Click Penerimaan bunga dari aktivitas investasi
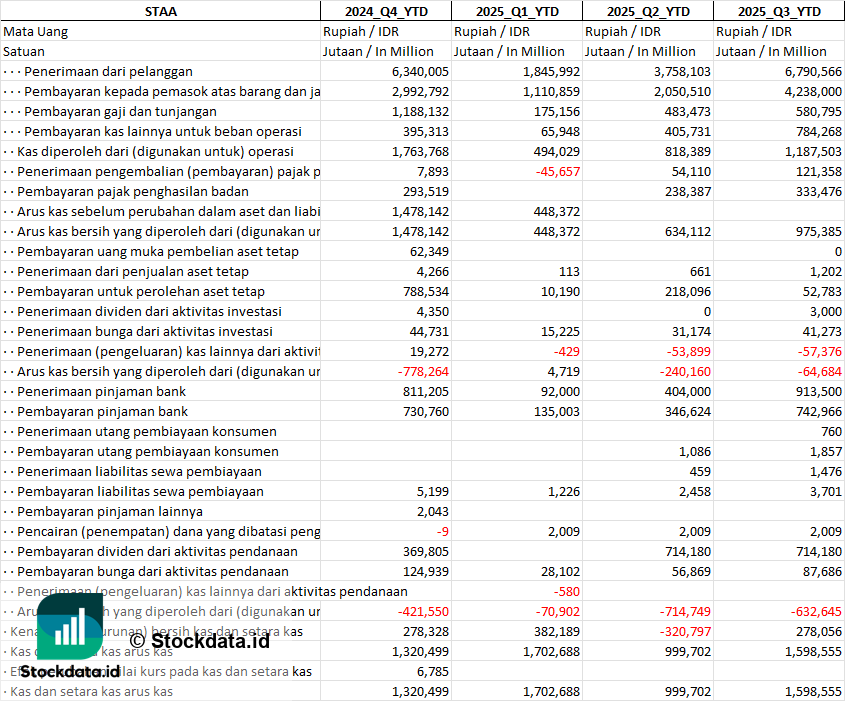 pos(145,331)
